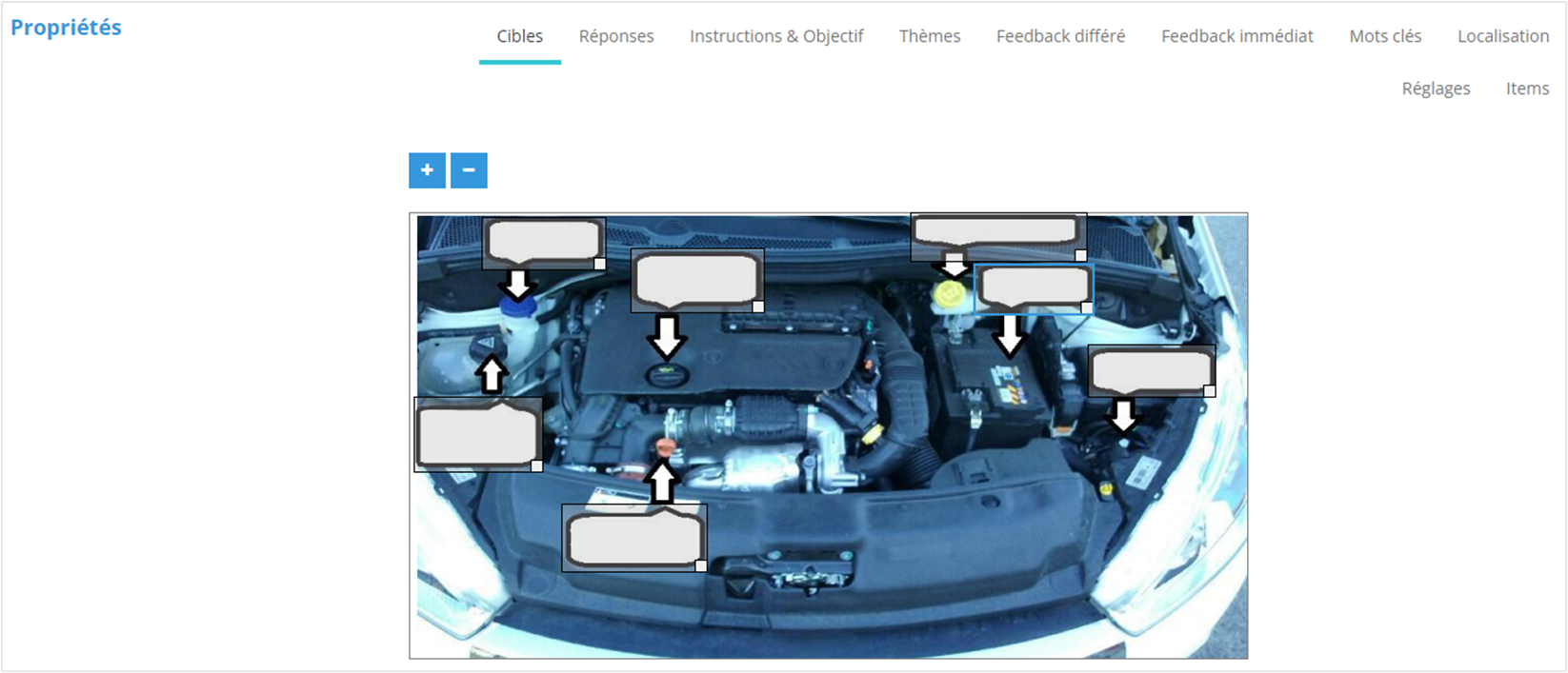Select target box above blue coolant cap
Image resolution: width=1568 pixels, height=673 pixels.
544,242
